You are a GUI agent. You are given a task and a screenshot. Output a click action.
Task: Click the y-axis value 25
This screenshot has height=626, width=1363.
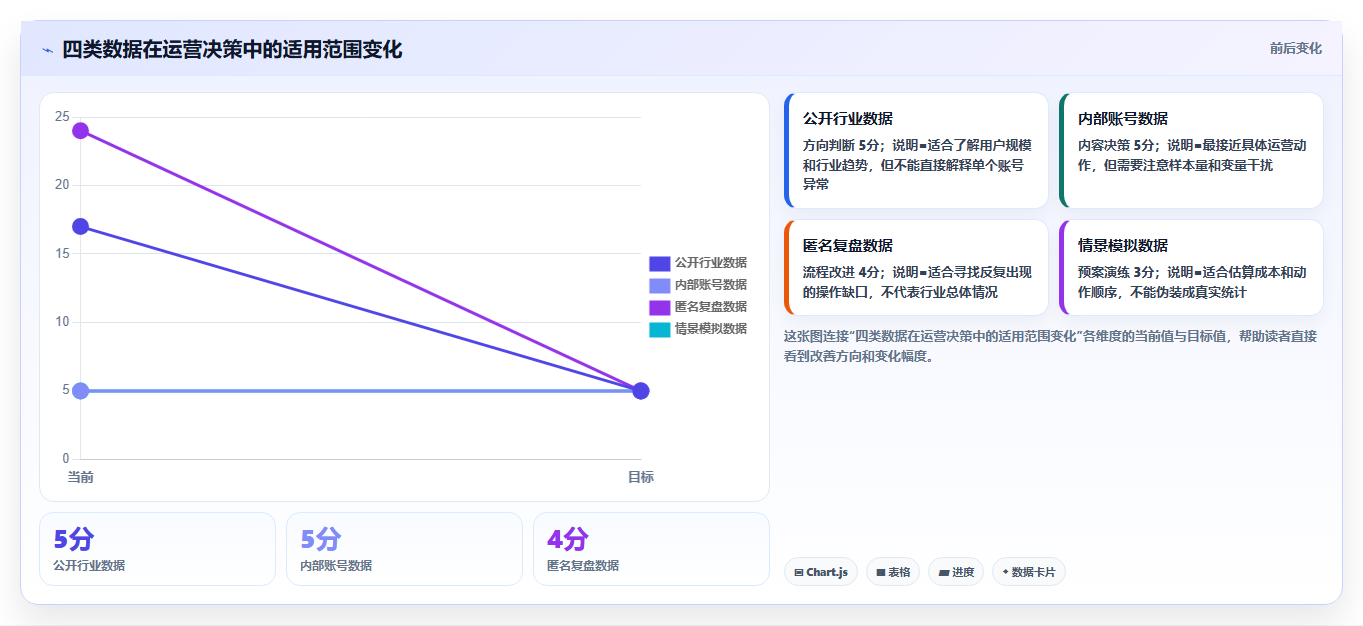pos(62,117)
